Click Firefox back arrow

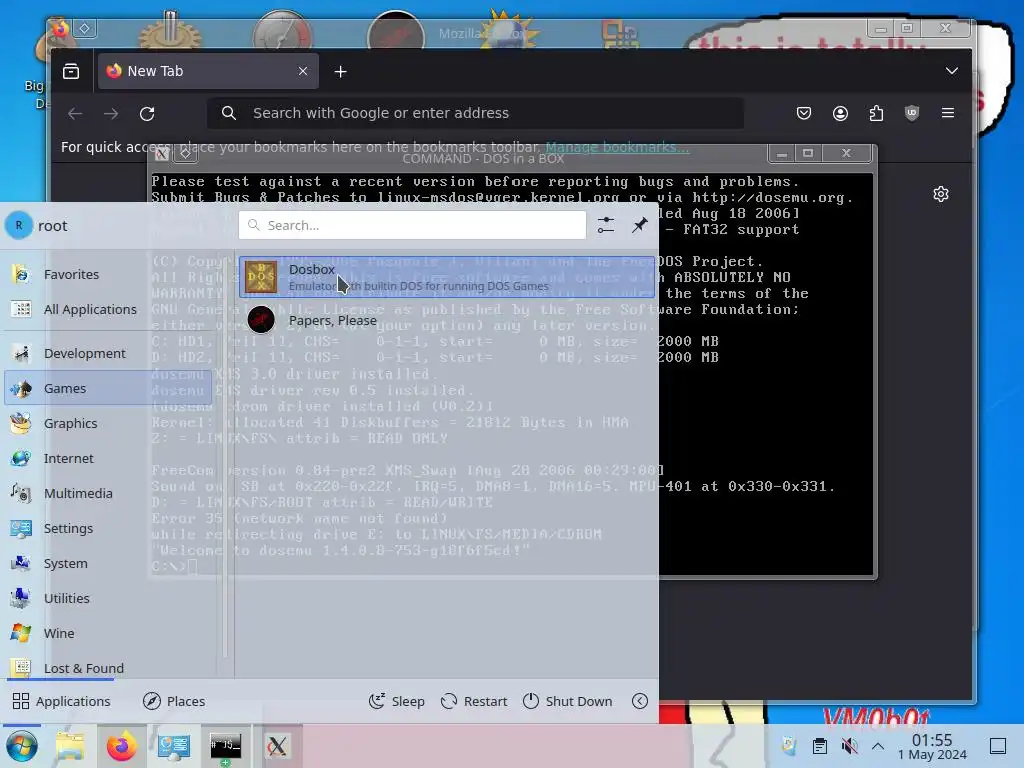tap(75, 114)
